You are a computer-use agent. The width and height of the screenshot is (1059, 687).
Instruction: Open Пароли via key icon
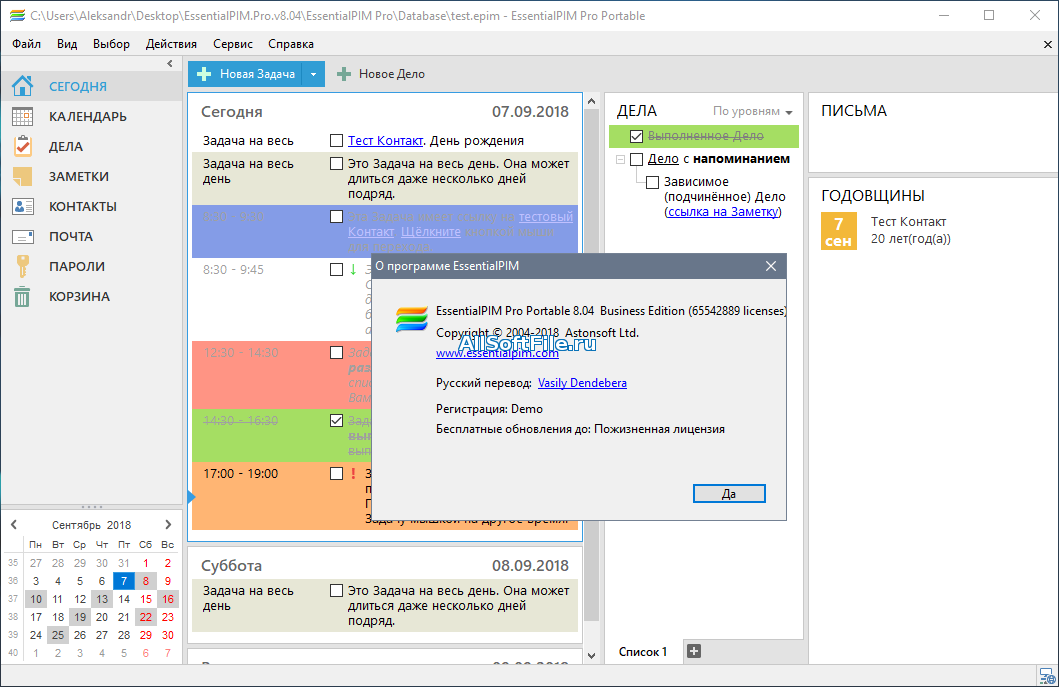coord(22,266)
